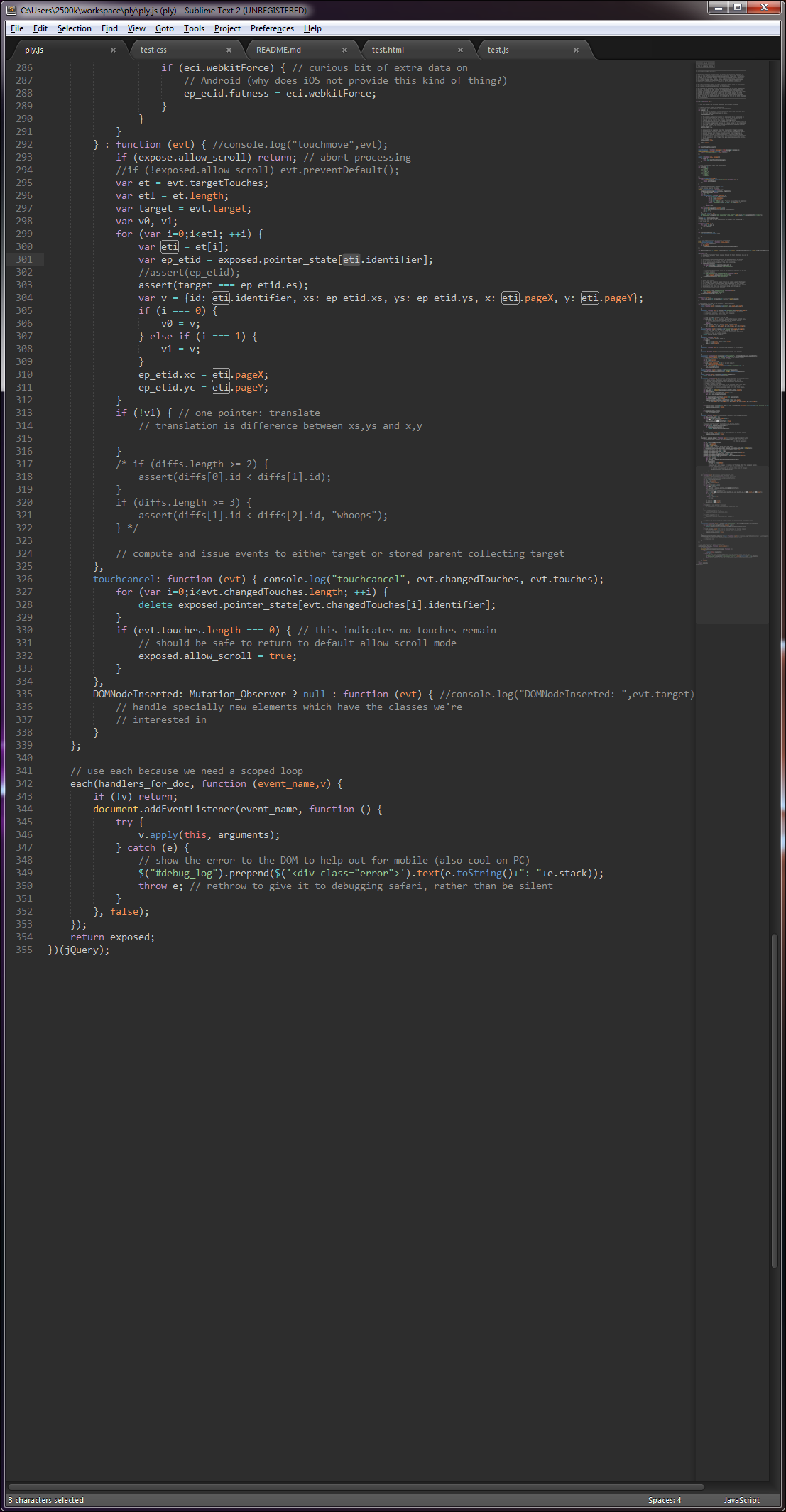This screenshot has height=1512, width=786.
Task: Open the JavaScript syntax selector
Action: pyautogui.click(x=741, y=1500)
